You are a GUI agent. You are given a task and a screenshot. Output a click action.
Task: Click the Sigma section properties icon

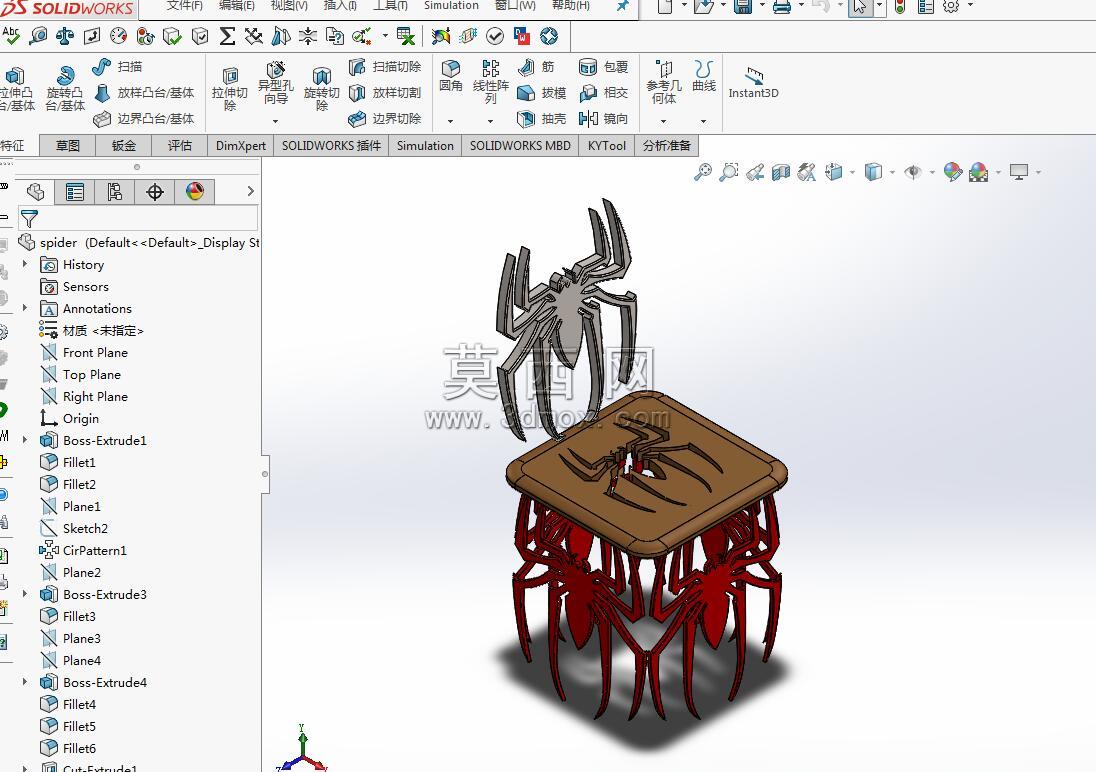[226, 36]
